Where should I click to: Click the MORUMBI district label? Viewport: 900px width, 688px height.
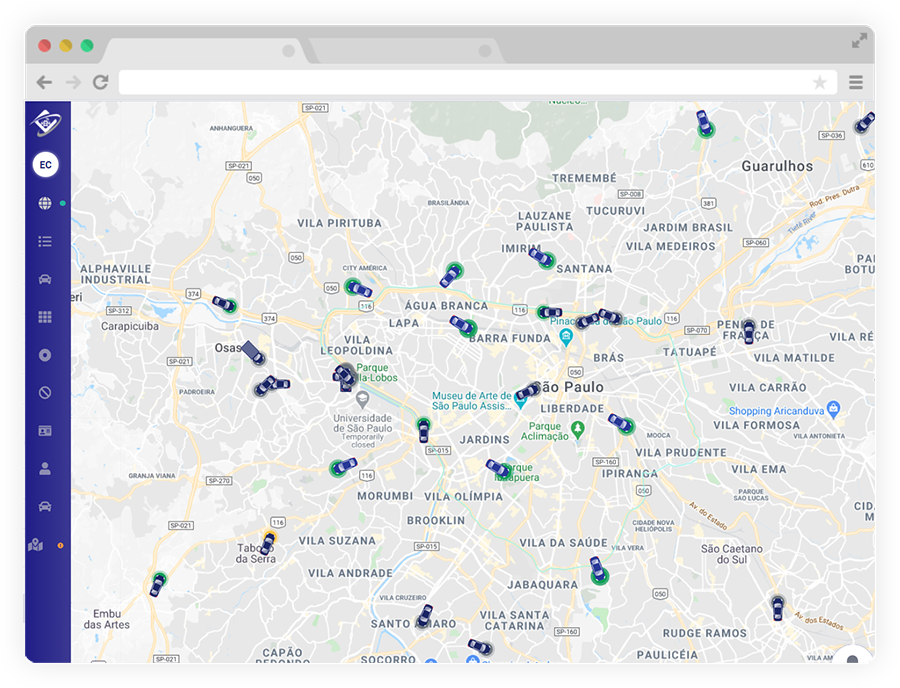tap(385, 496)
